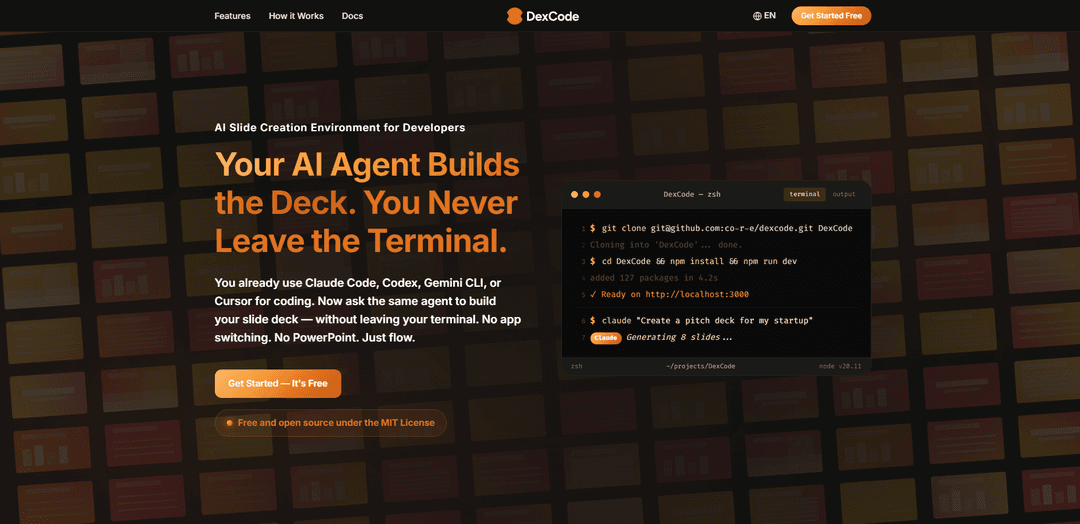Click the third dot in terminal title bar
1080x524 pixels.
[x=597, y=194]
